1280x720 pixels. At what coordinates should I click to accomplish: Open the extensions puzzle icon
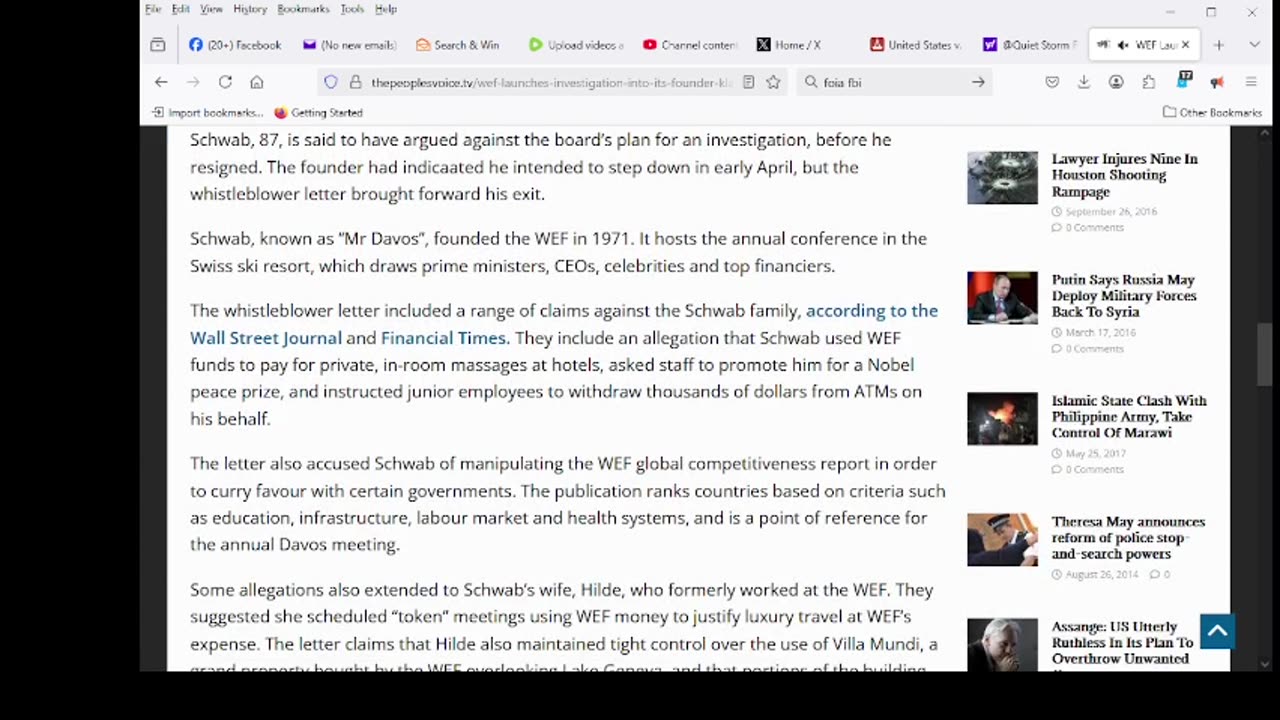[1148, 82]
